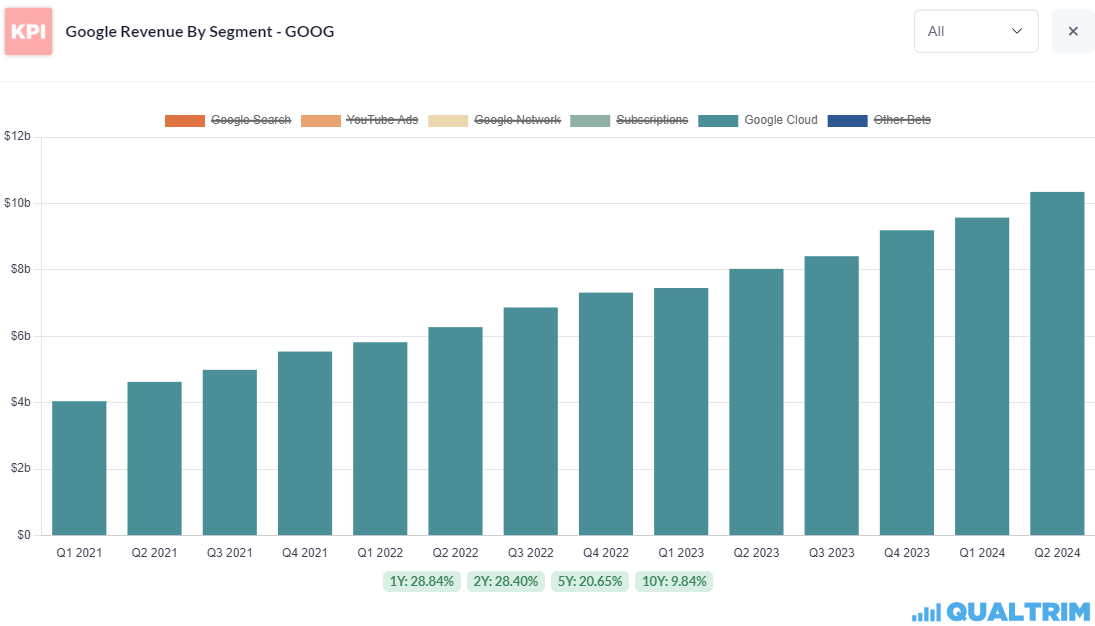Click the Q1 2021 x-axis label
Viewport: 1095px width, 626px height.
[x=80, y=553]
